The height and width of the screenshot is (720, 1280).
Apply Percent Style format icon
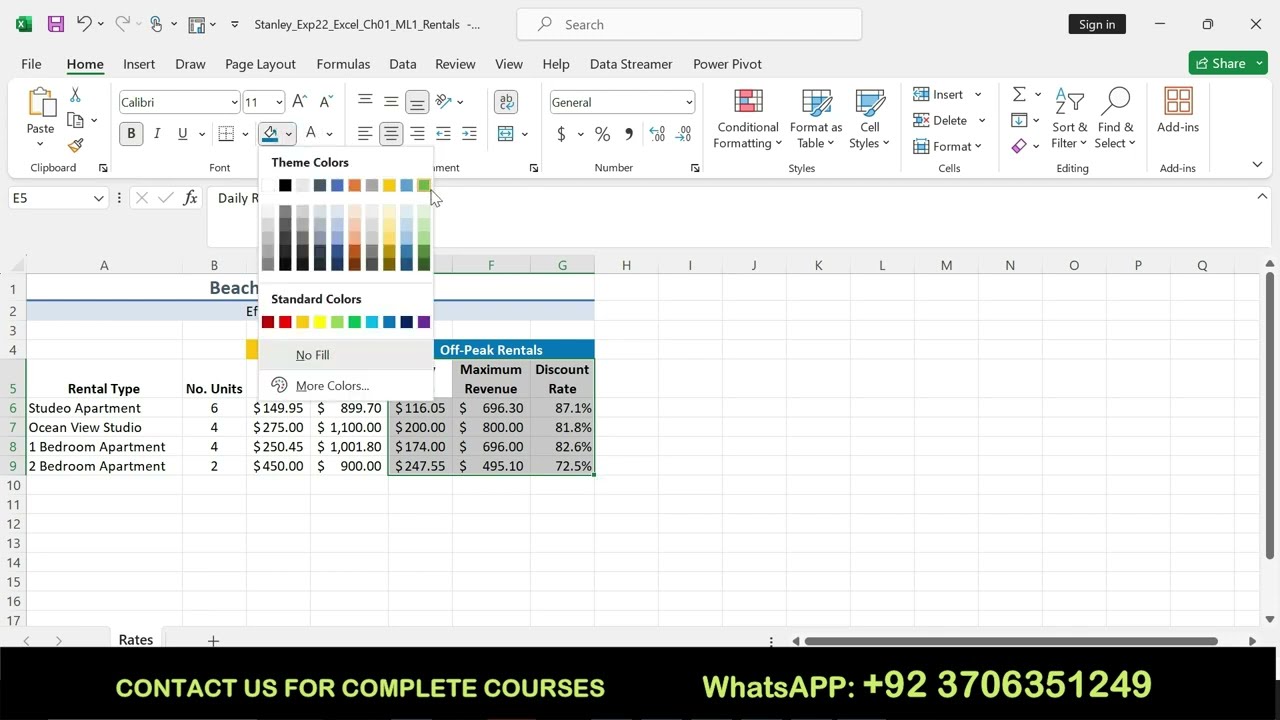[x=602, y=133]
